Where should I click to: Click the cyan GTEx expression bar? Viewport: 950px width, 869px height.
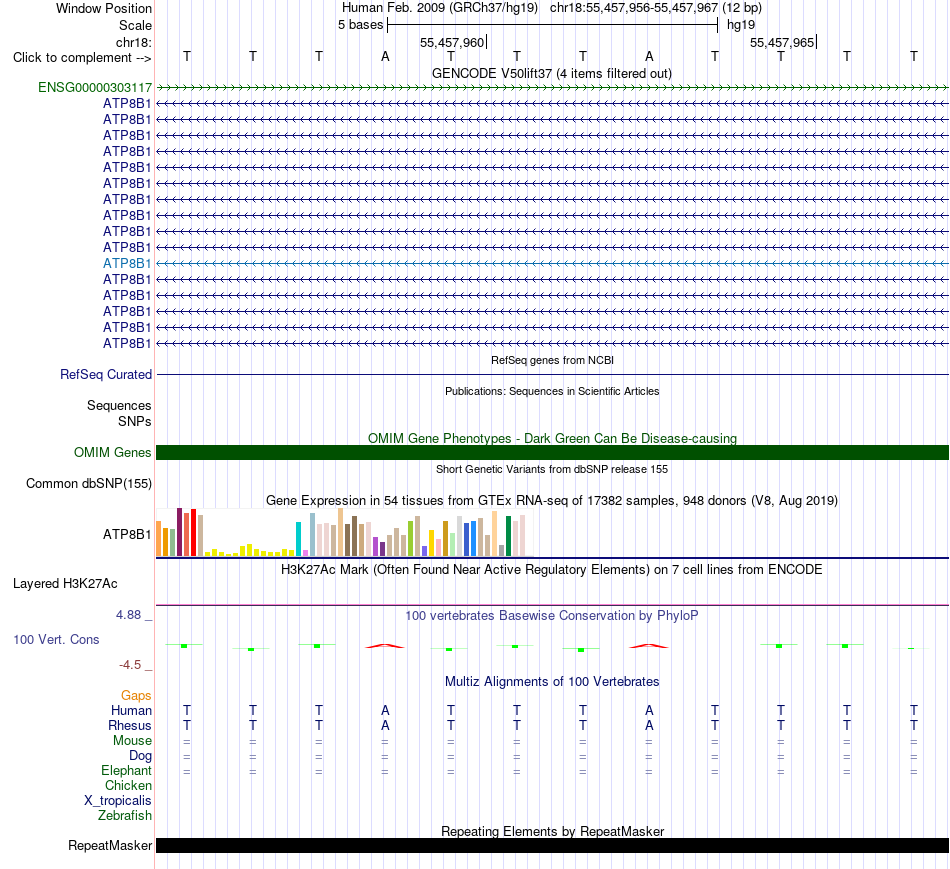tap(298, 539)
